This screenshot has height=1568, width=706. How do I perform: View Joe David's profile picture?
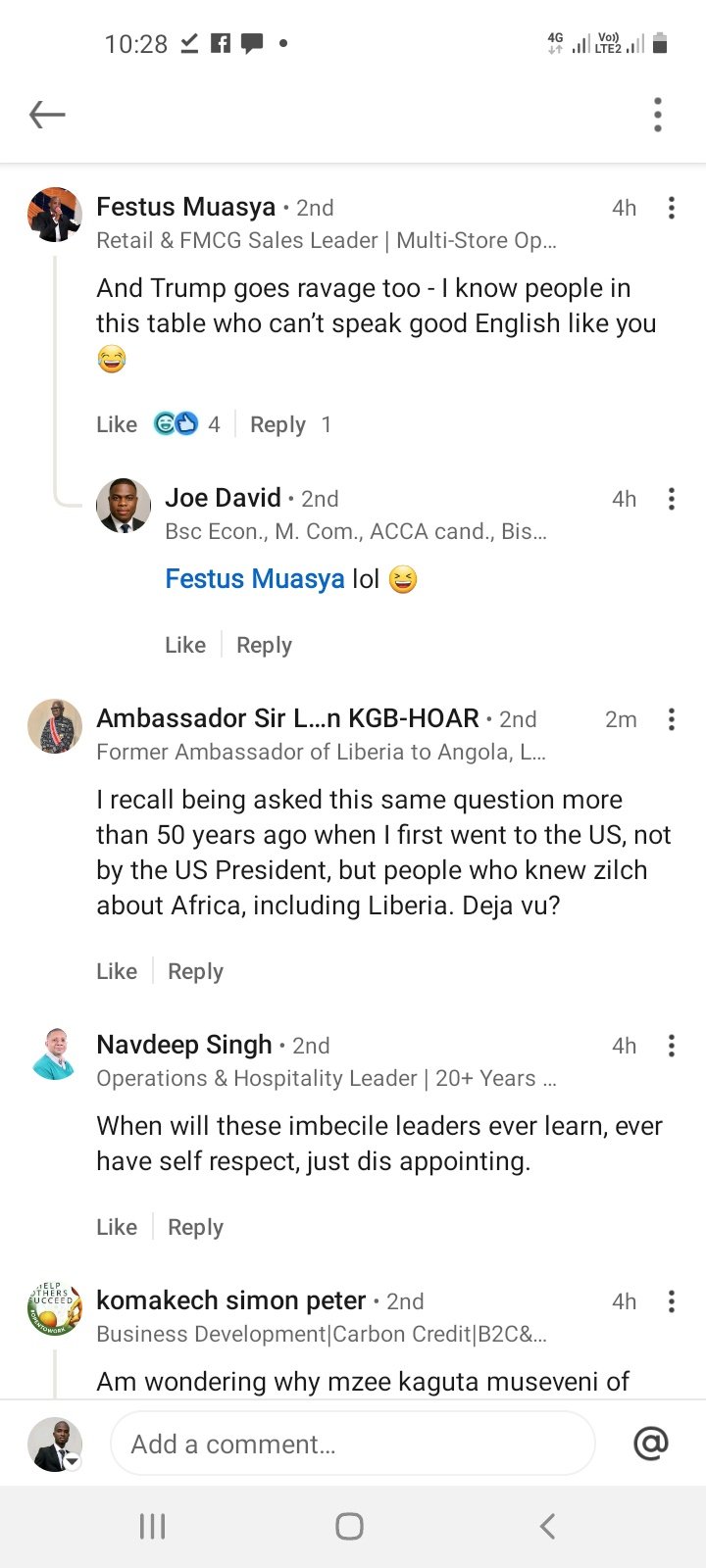tap(124, 506)
